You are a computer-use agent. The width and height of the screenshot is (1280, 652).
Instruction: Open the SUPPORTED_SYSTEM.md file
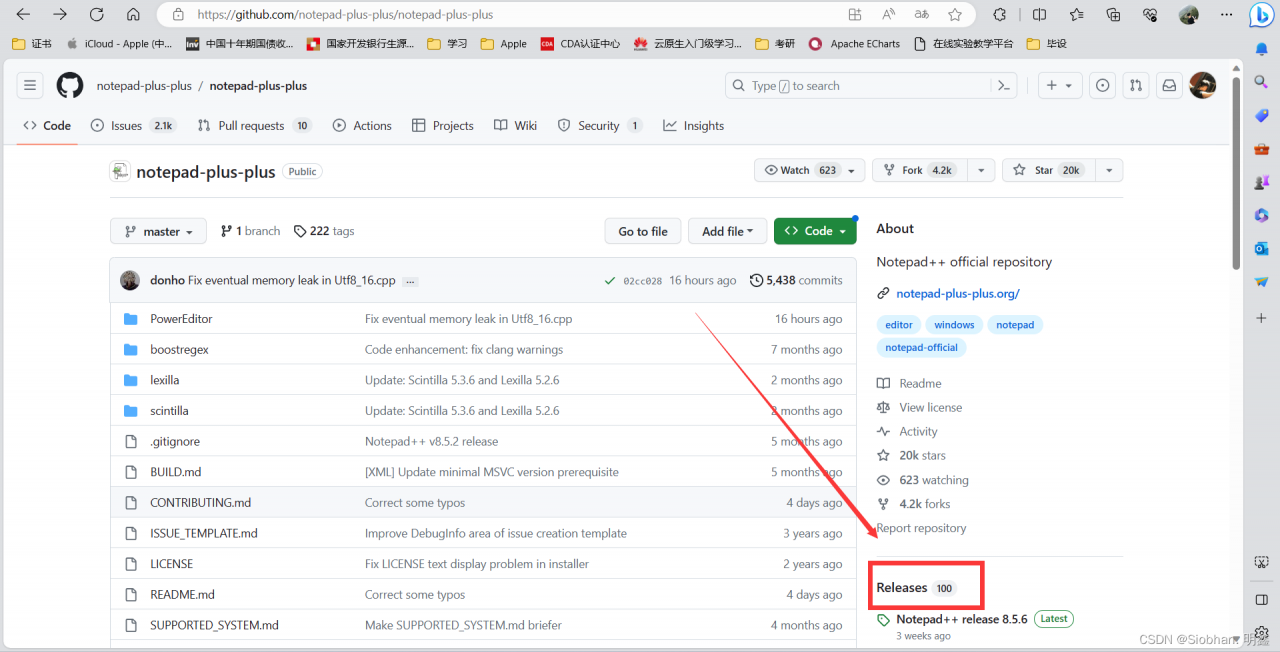click(214, 626)
